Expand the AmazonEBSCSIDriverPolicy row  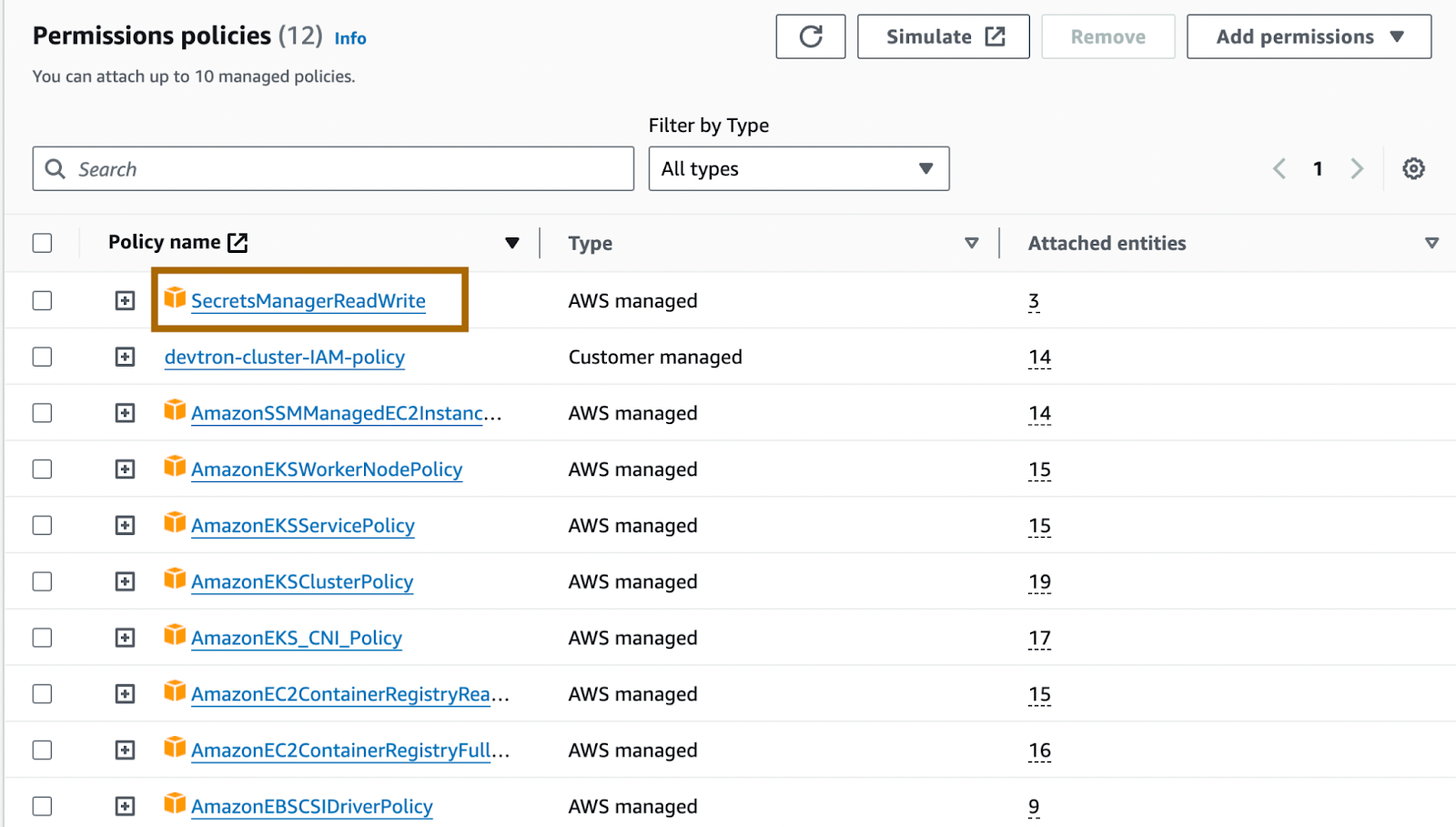click(x=125, y=806)
